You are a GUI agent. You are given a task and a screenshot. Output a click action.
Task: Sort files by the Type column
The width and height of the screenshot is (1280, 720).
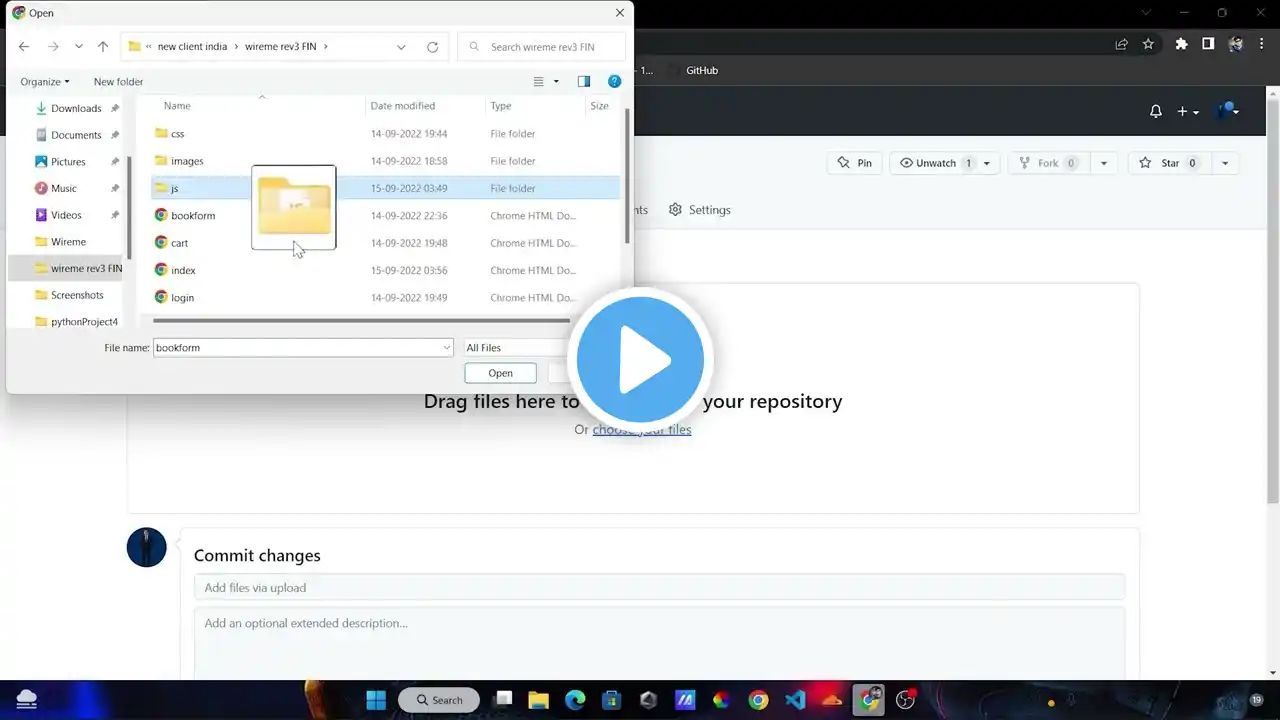point(501,106)
